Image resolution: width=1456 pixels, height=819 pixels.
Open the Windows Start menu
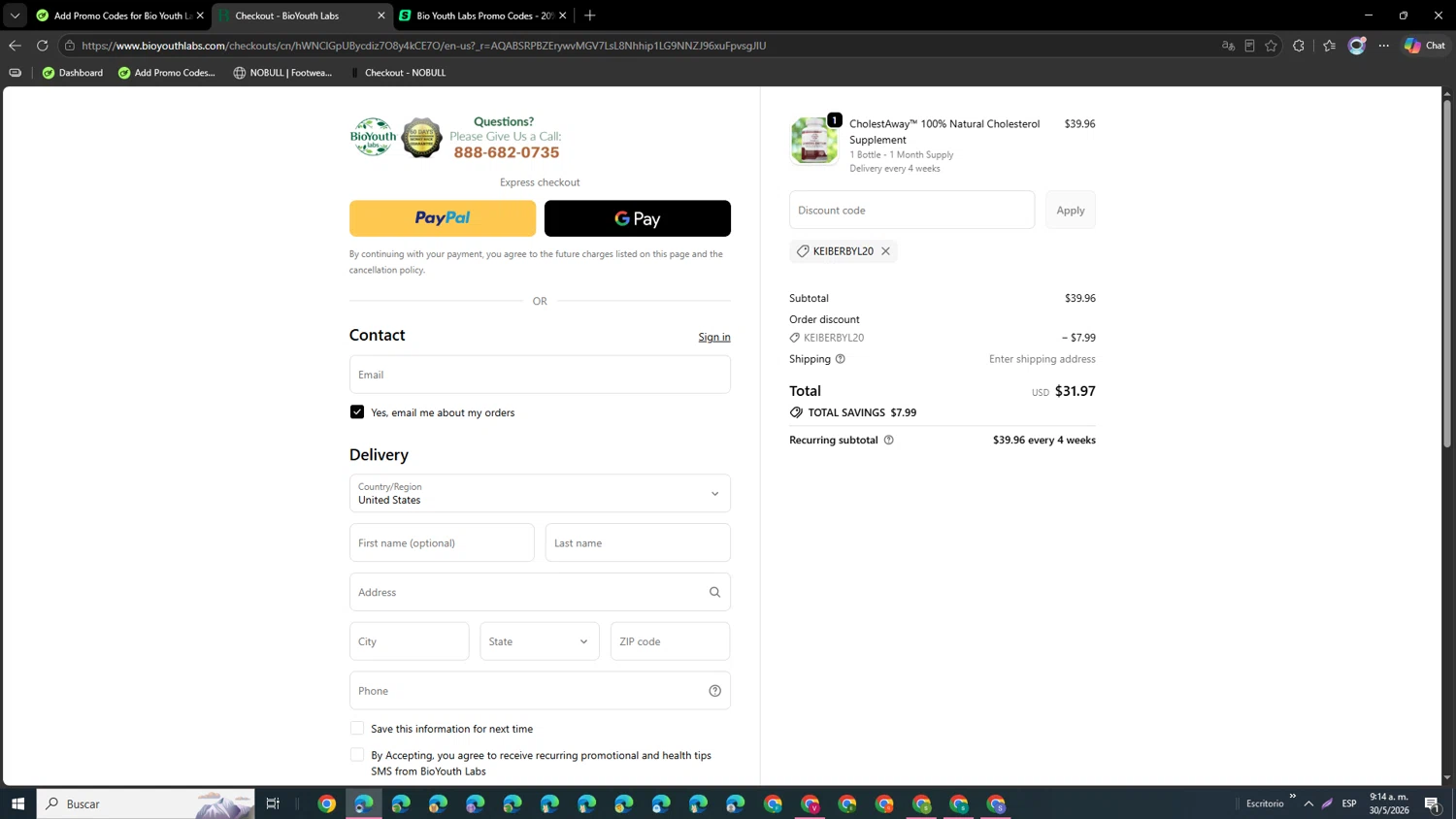(x=17, y=803)
